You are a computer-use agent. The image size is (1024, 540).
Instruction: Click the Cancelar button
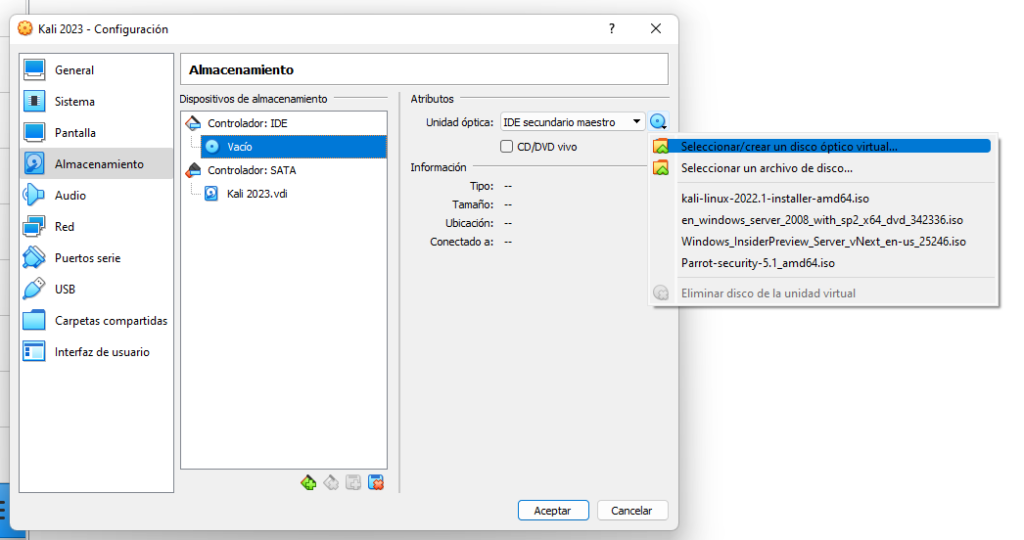632,511
